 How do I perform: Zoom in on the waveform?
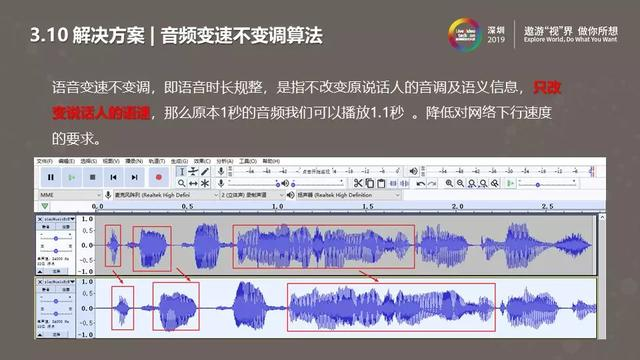[449, 183]
